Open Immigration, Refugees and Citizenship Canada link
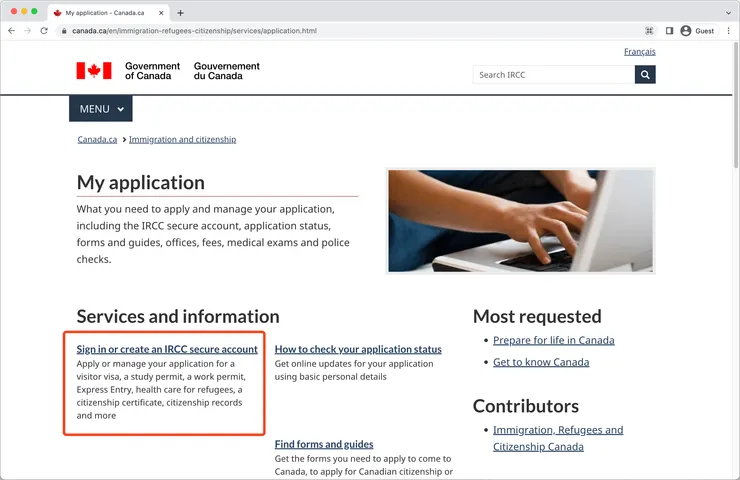740x480 pixels. [x=558, y=438]
